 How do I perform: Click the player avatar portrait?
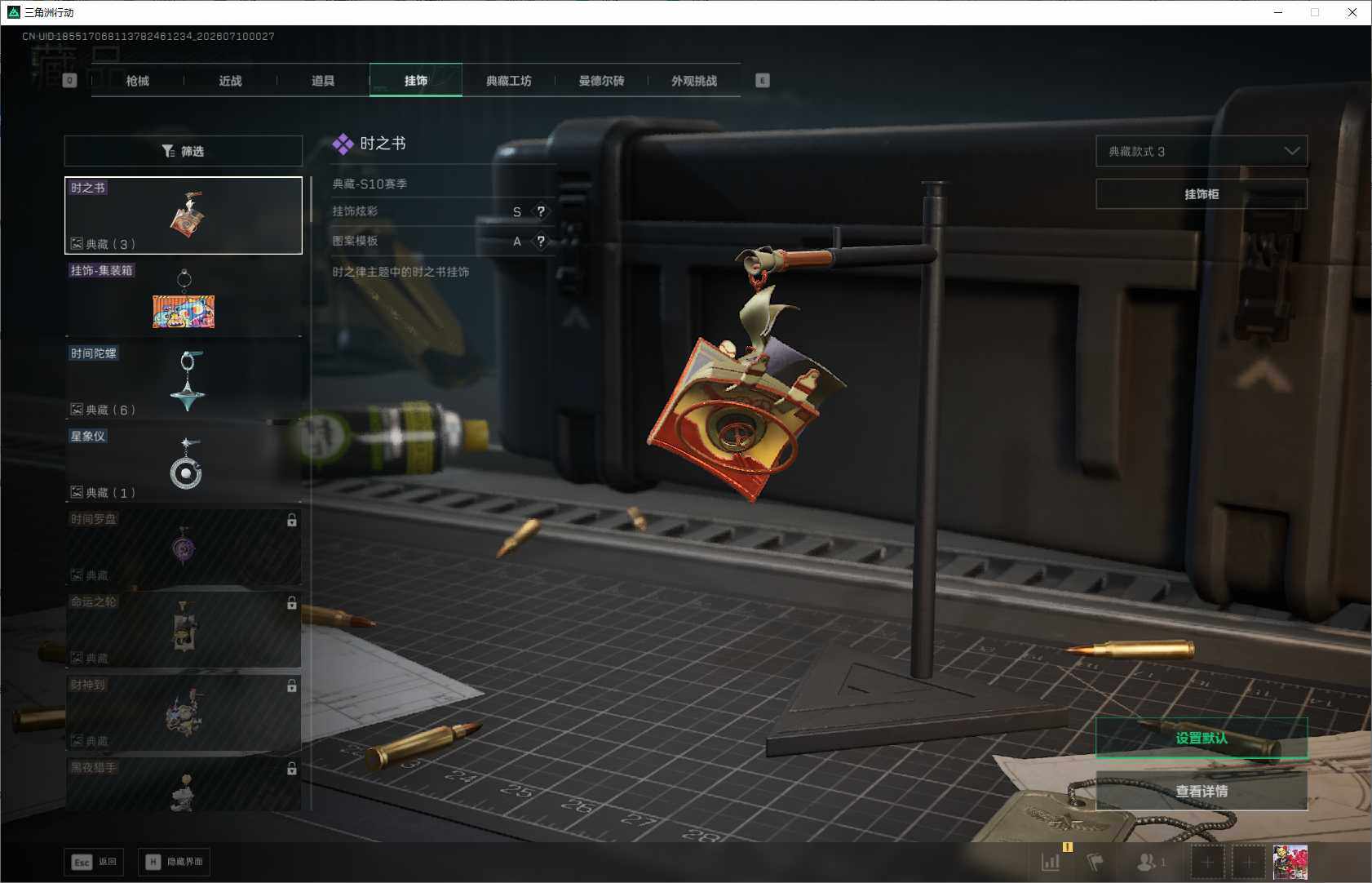click(x=1290, y=862)
